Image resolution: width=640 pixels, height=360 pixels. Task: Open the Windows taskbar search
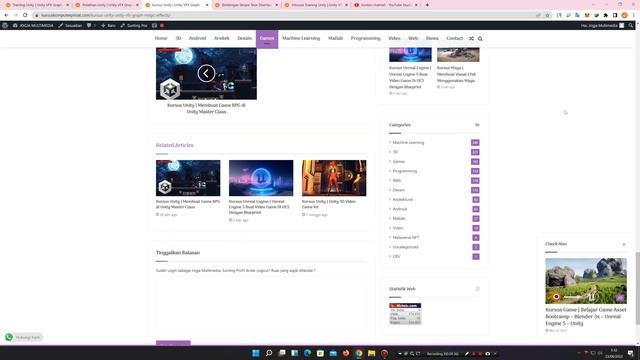coord(269,353)
